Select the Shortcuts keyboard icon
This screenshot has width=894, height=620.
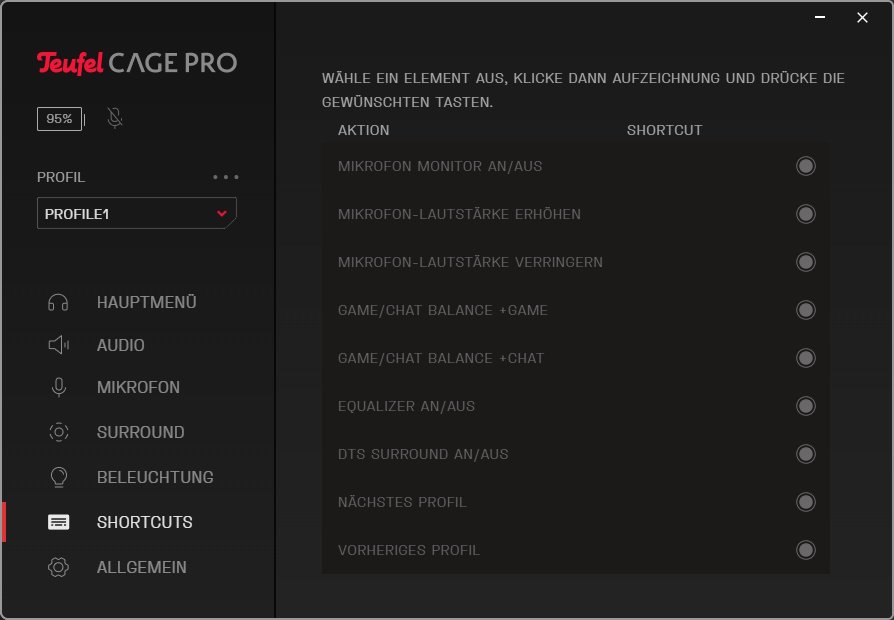(x=58, y=521)
